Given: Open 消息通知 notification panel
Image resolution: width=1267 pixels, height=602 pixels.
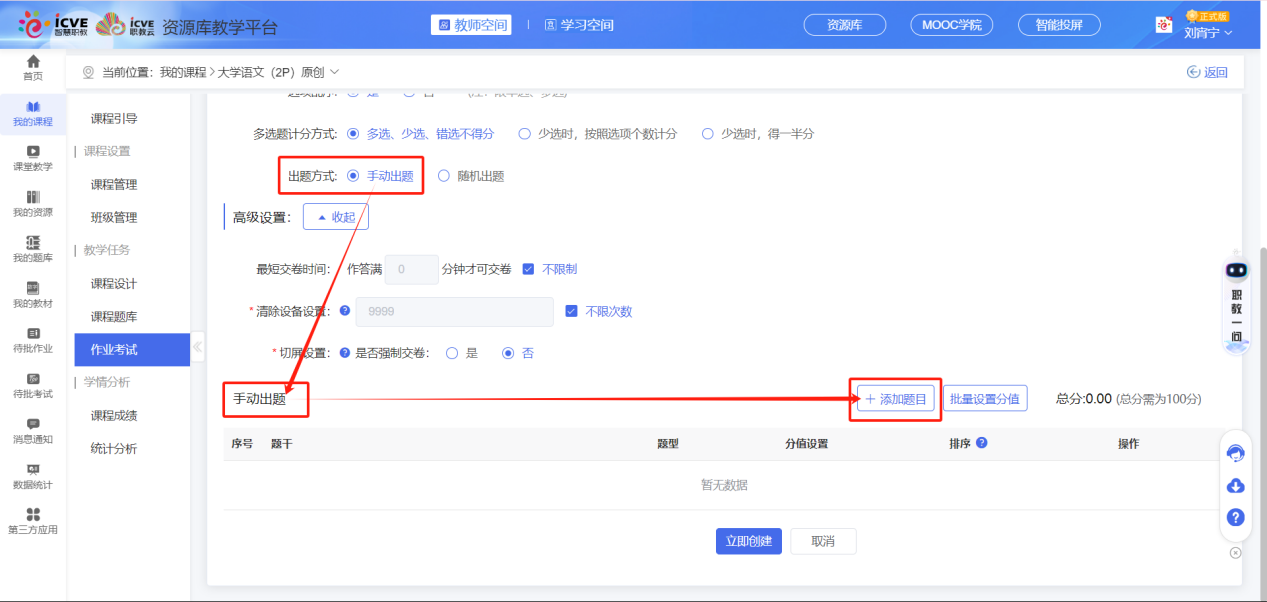Looking at the screenshot, I should [x=33, y=432].
